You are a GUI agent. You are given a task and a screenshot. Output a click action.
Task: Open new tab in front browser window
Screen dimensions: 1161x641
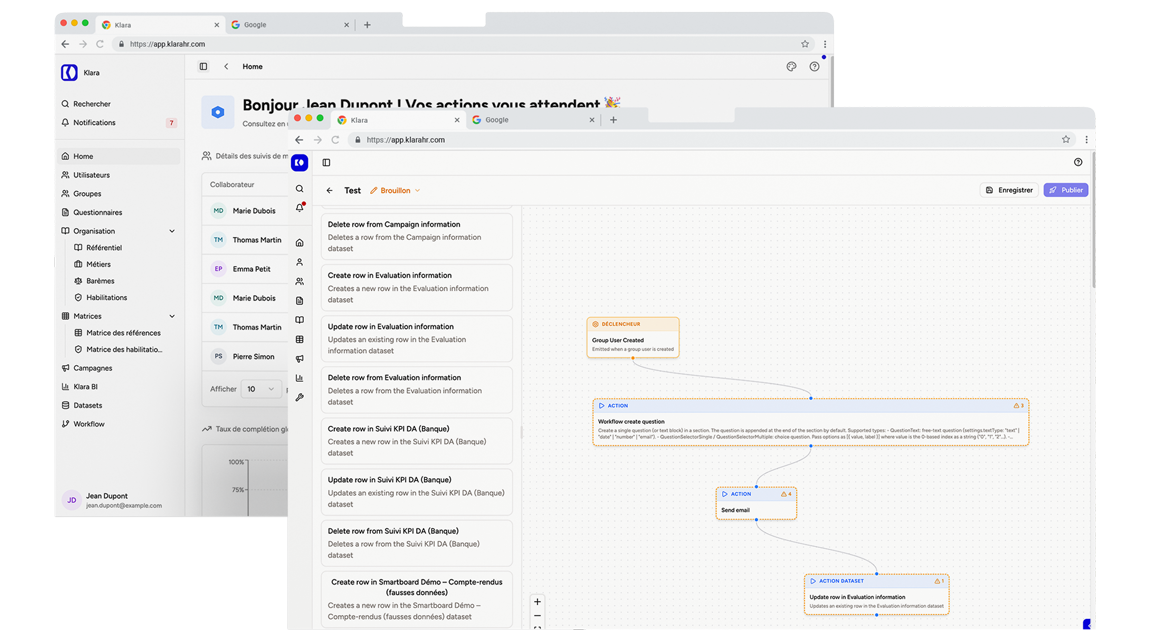coord(613,120)
